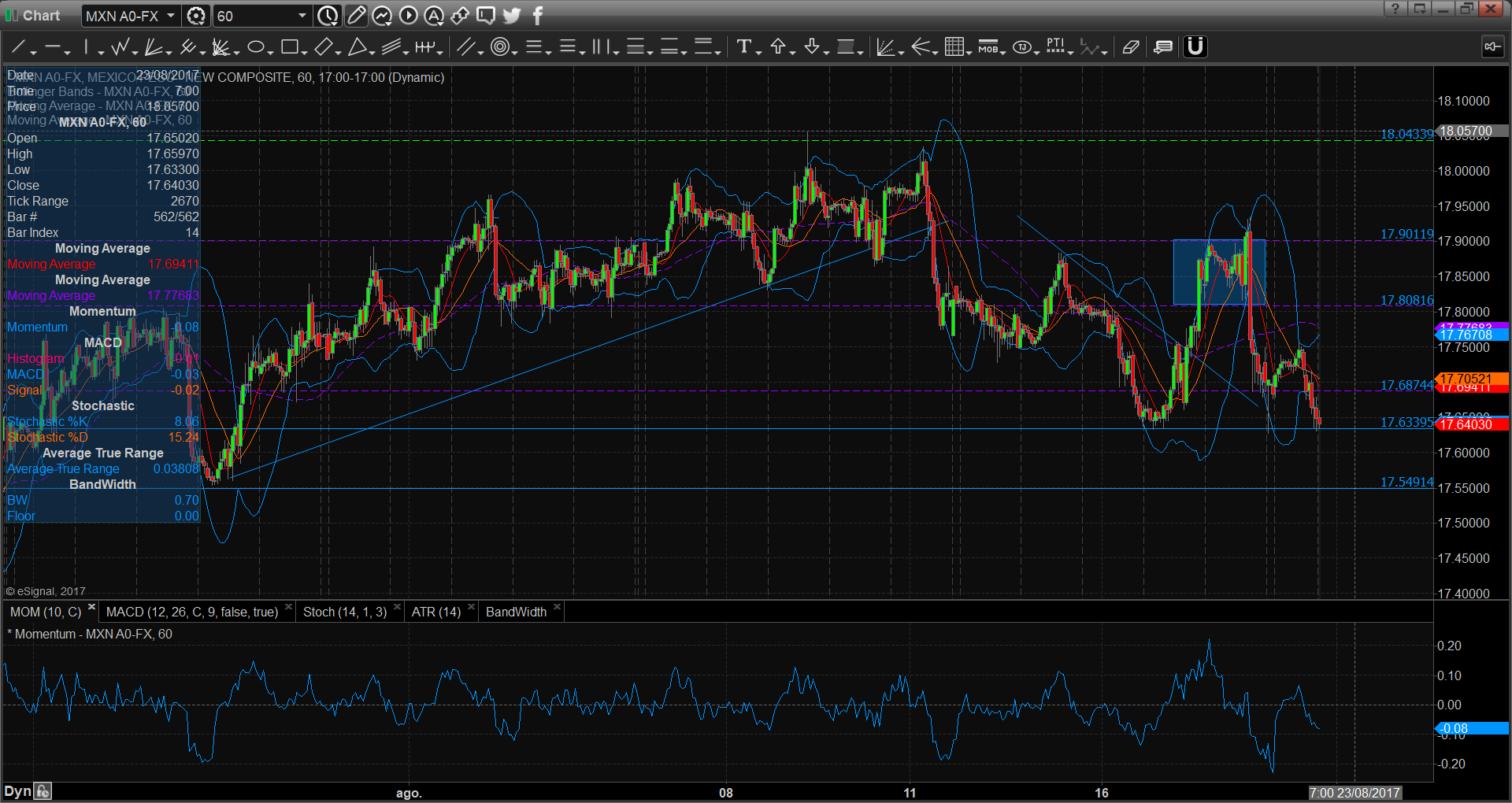Select the triangle drawing tool
This screenshot has width=1512, height=803.
(x=357, y=47)
